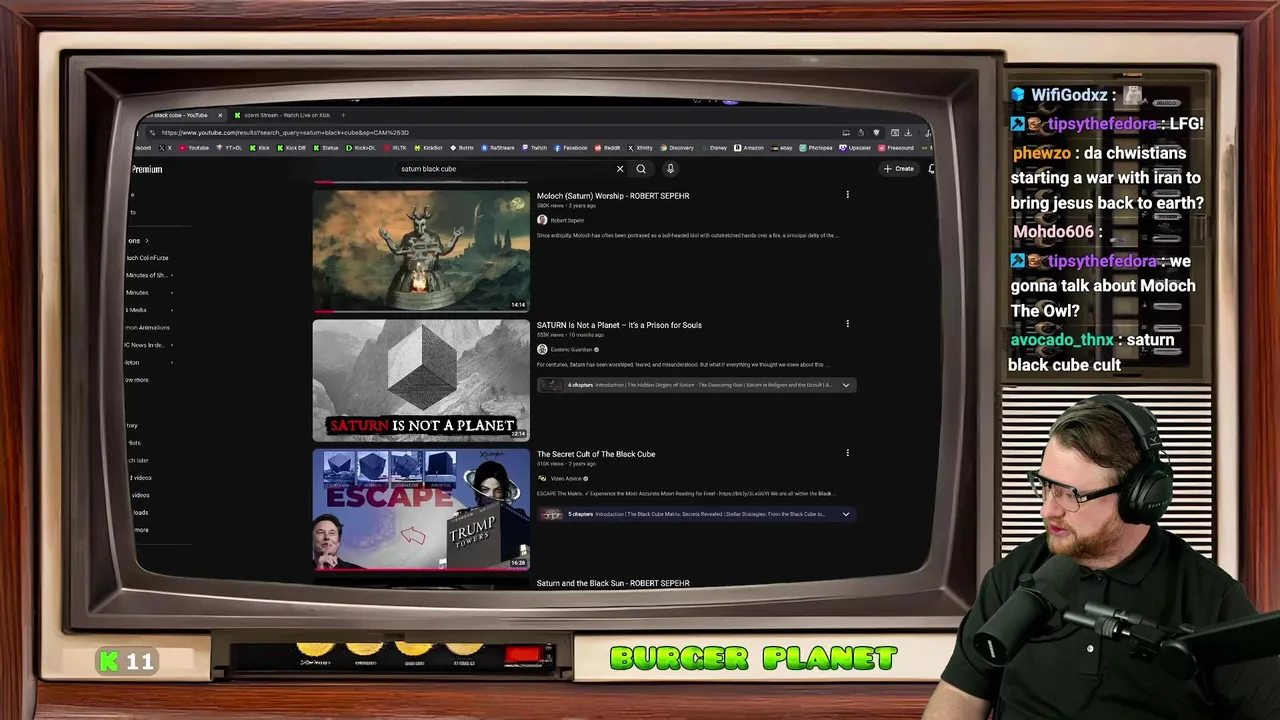Open SATURN Is Not a Planet title link

[x=619, y=325]
